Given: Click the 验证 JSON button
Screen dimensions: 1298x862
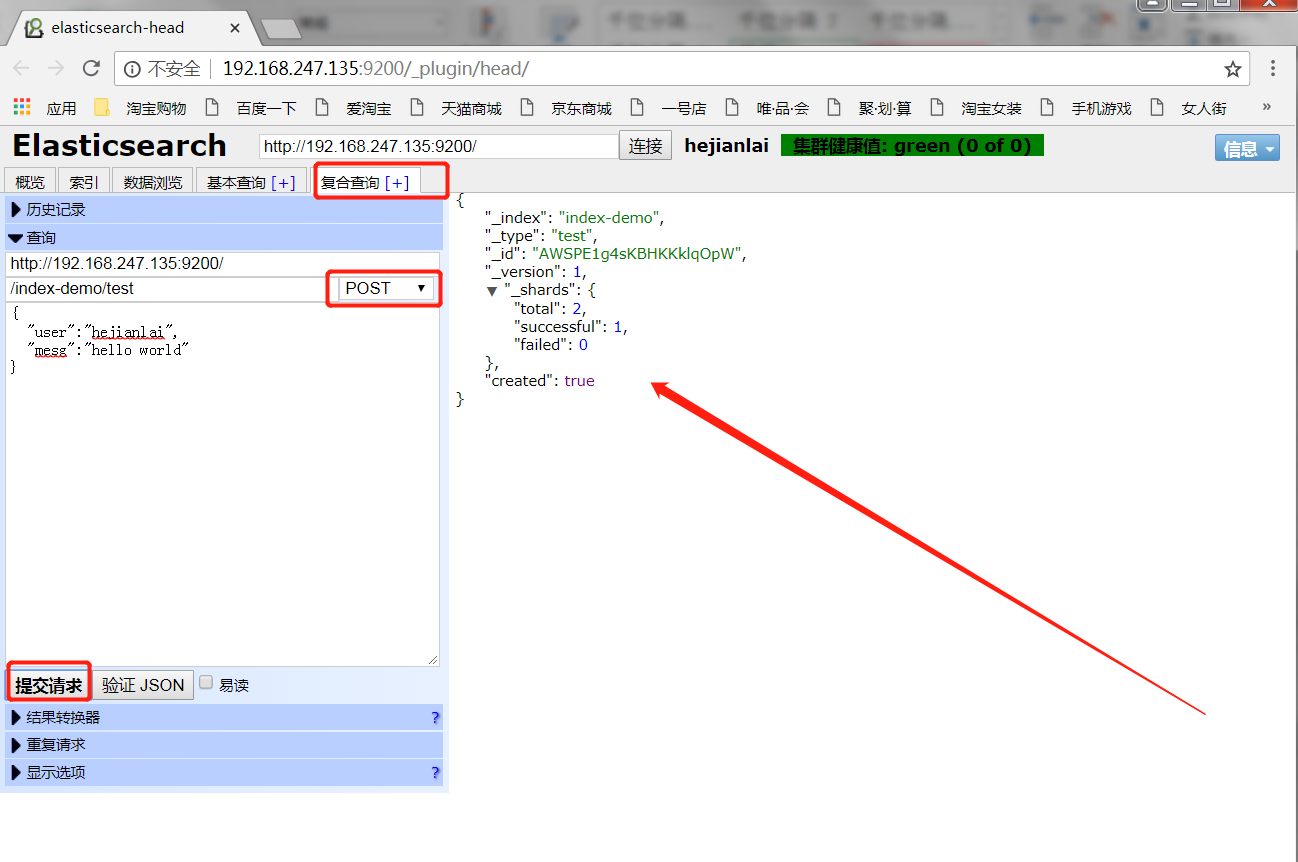Looking at the screenshot, I should pos(143,685).
